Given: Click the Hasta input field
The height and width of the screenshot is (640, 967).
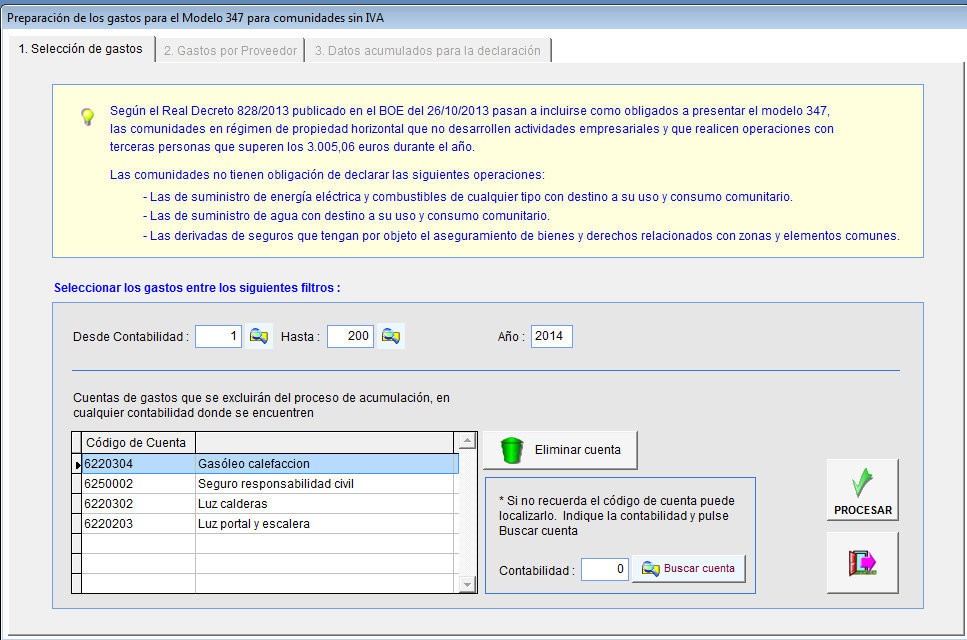Looking at the screenshot, I should pyautogui.click(x=350, y=337).
